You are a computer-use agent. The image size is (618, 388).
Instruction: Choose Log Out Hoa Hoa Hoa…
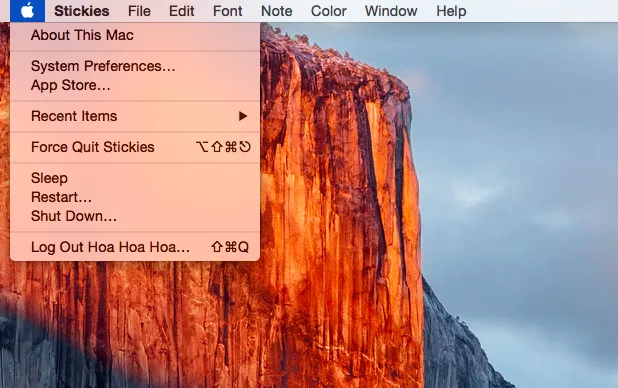[135, 247]
